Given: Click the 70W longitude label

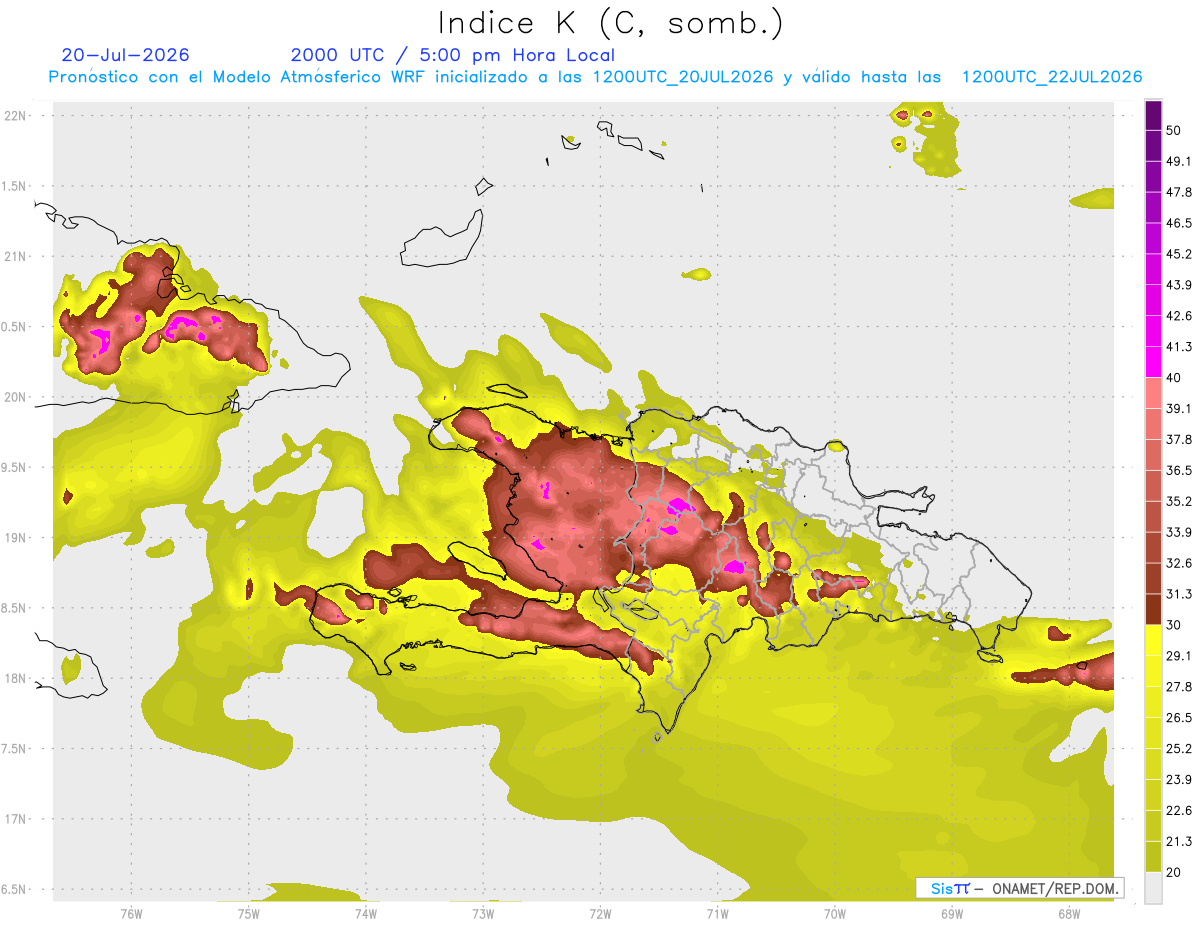Looking at the screenshot, I should click(x=834, y=913).
